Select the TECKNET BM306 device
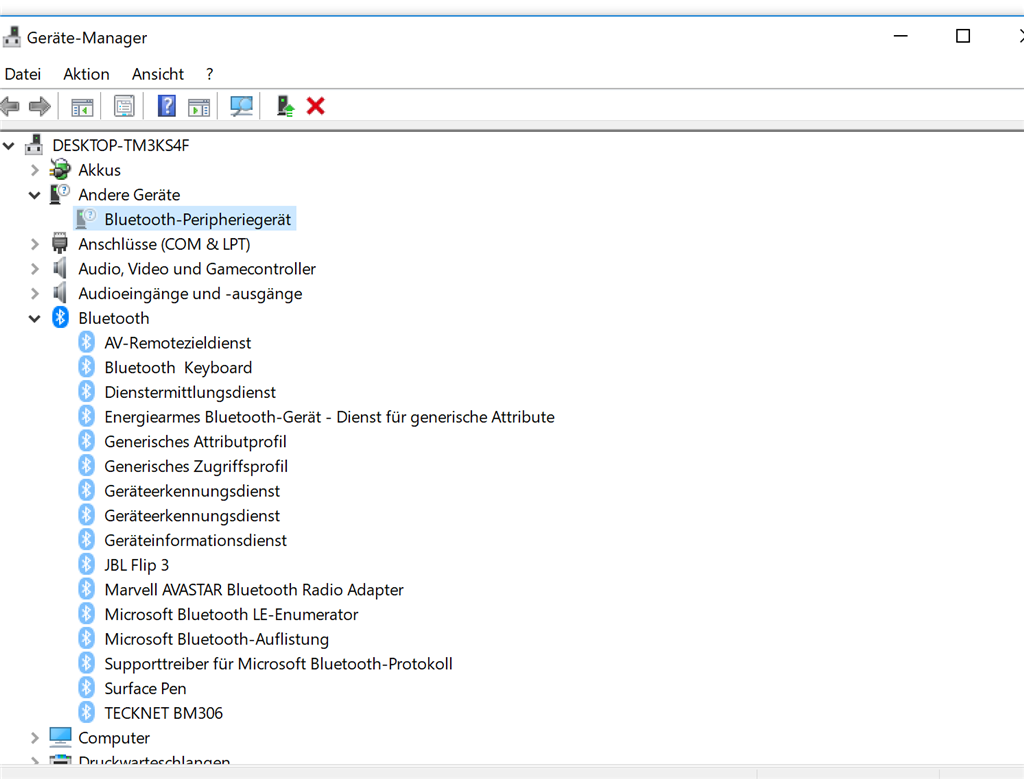 [x=164, y=713]
